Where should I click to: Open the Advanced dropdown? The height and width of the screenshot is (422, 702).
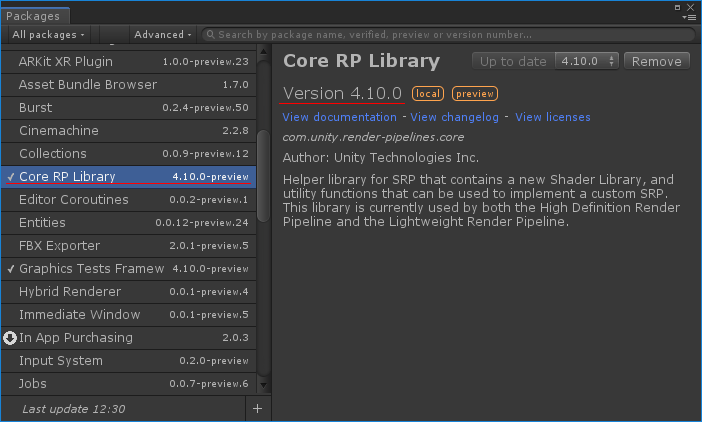(163, 34)
